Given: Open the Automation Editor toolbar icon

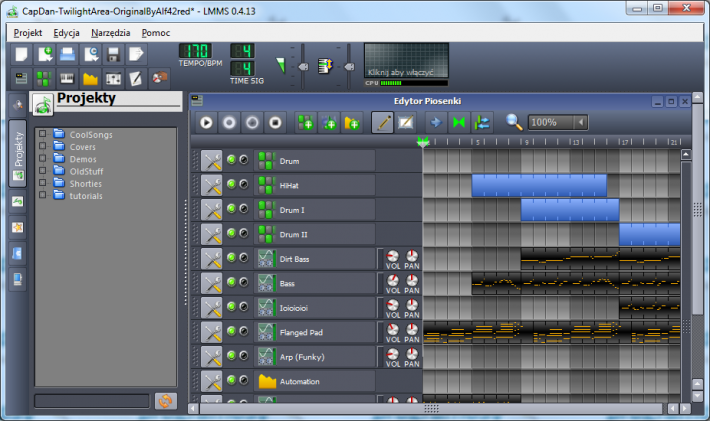Looking at the screenshot, I should [x=91, y=79].
